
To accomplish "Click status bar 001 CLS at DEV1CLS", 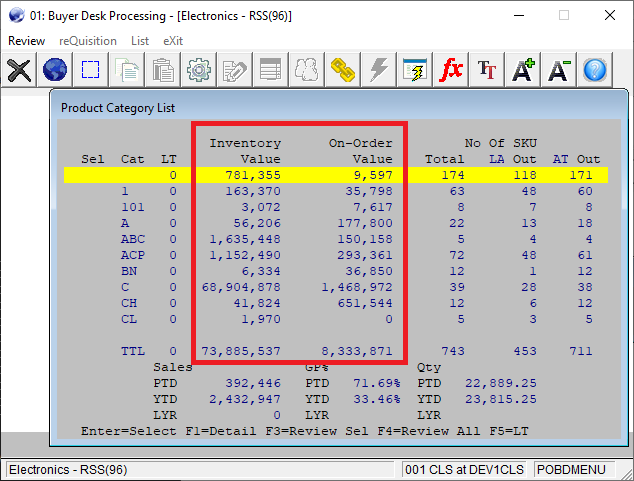I will (464, 470).
